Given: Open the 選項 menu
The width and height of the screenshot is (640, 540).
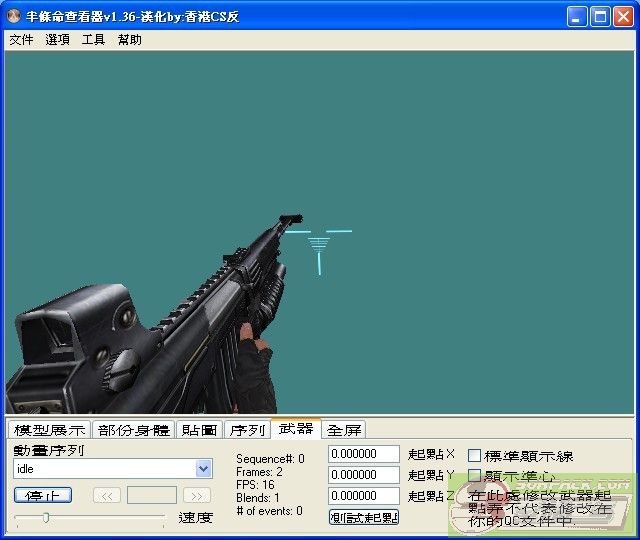Looking at the screenshot, I should click(x=57, y=40).
